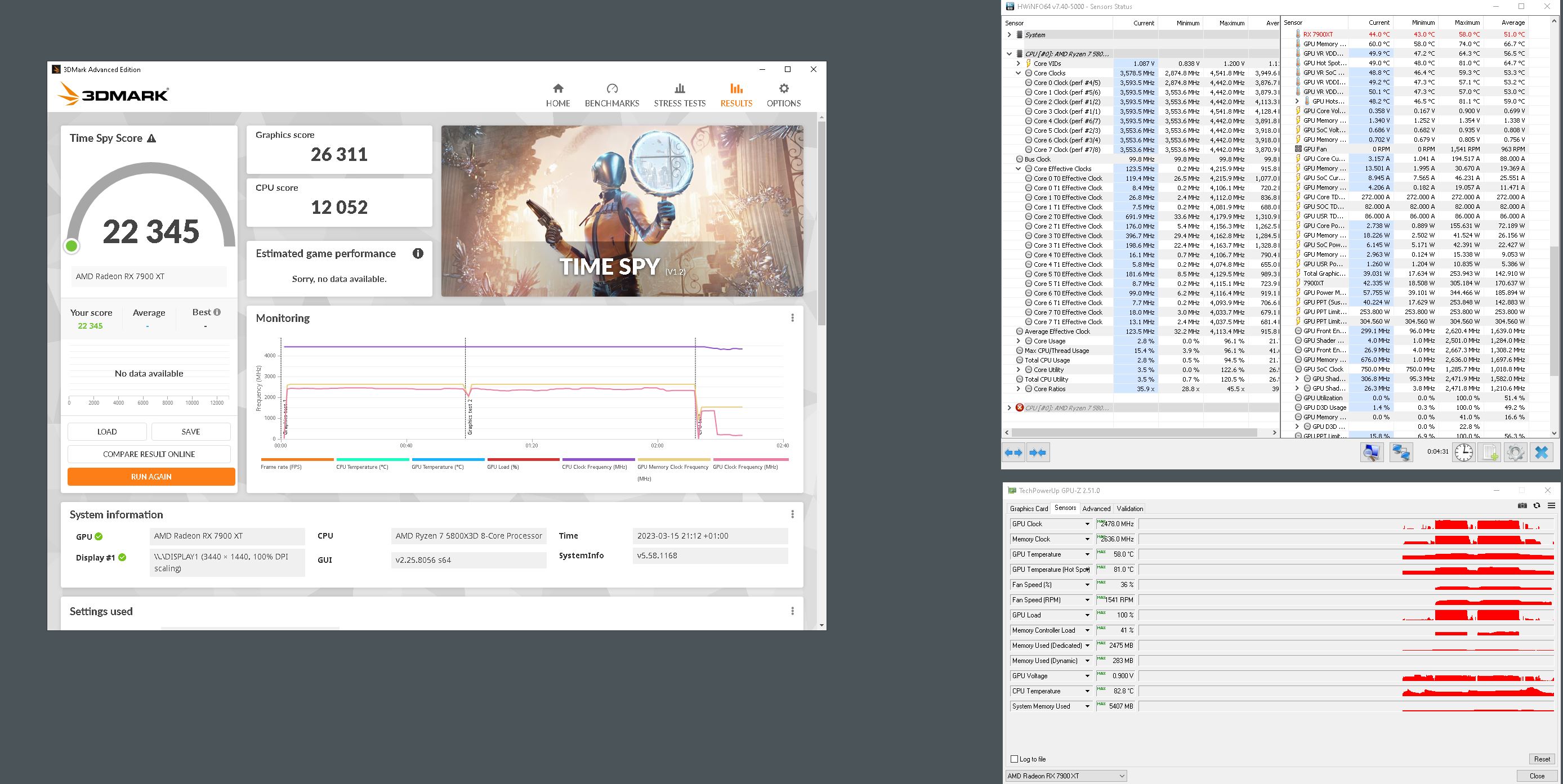Click the Time Spy benchmark thumbnail
Viewport: 1563px width, 784px height.
point(622,211)
